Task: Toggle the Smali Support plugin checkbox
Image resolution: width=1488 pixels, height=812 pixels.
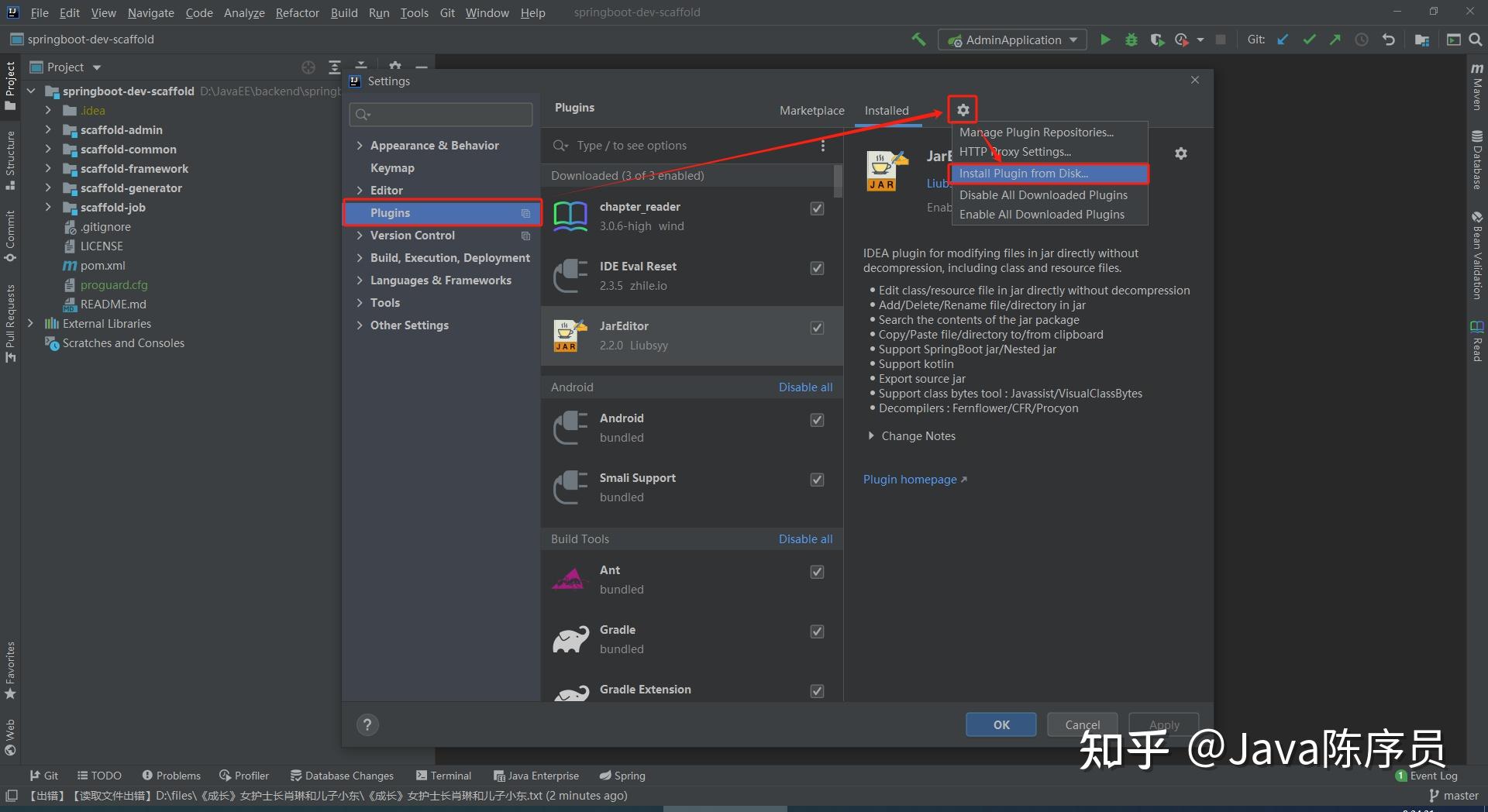Action: coord(817,480)
